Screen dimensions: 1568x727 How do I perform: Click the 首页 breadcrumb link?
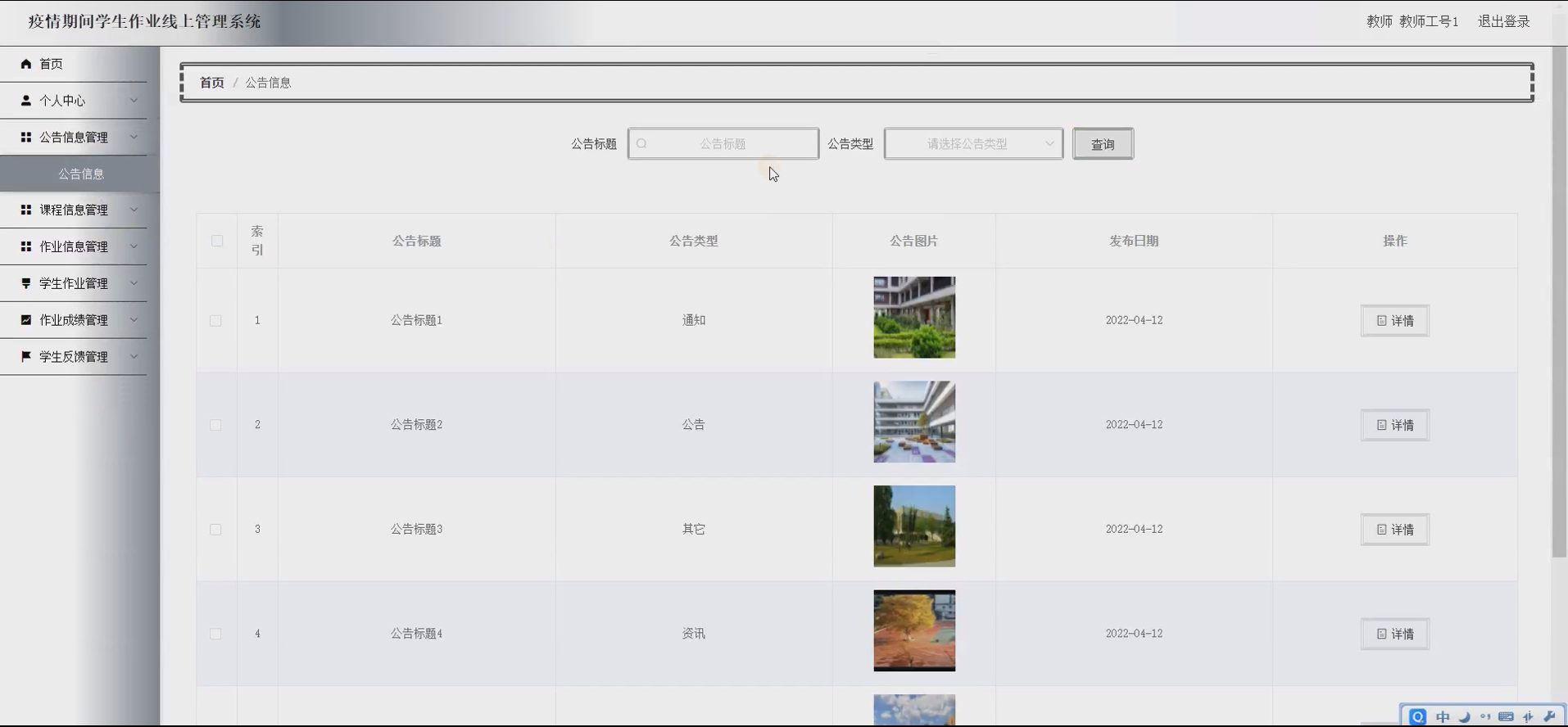[x=212, y=83]
